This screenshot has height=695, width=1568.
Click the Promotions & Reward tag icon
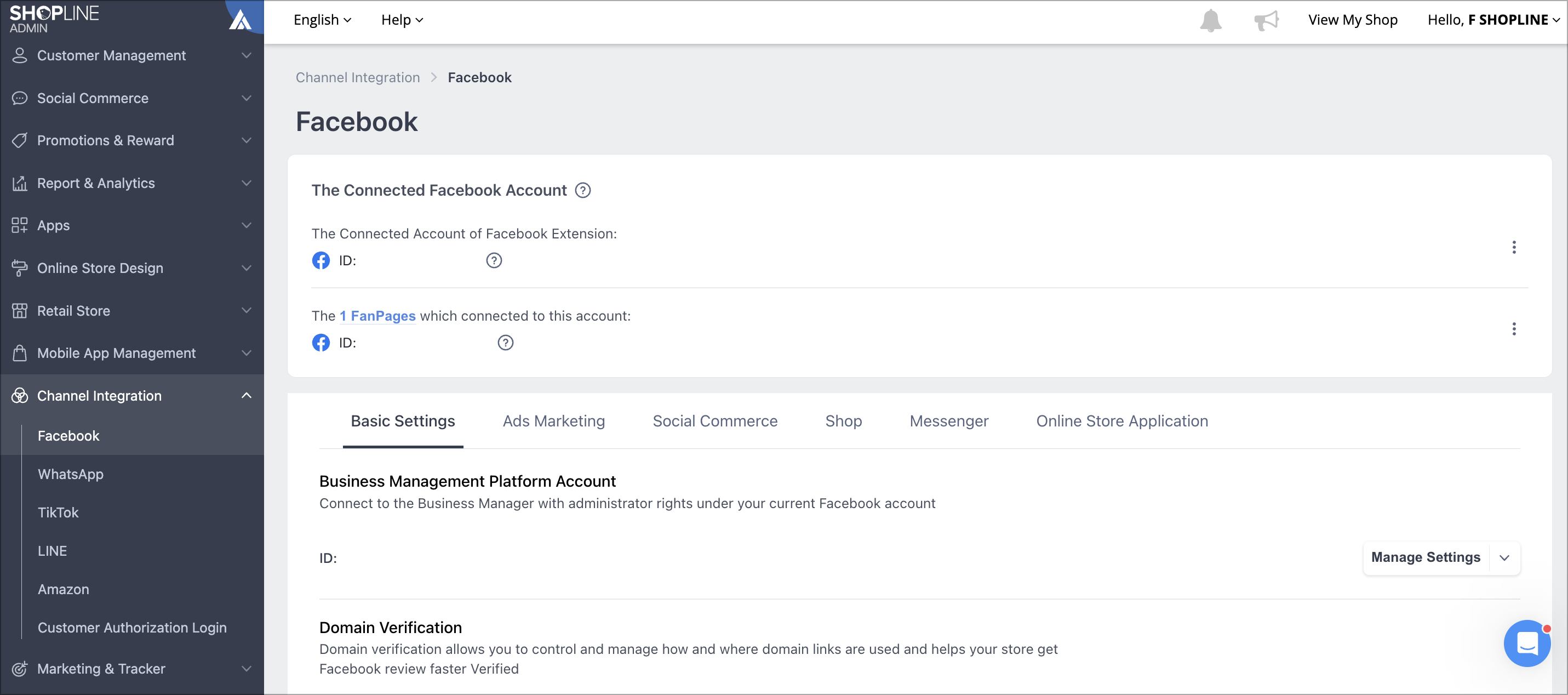20,141
